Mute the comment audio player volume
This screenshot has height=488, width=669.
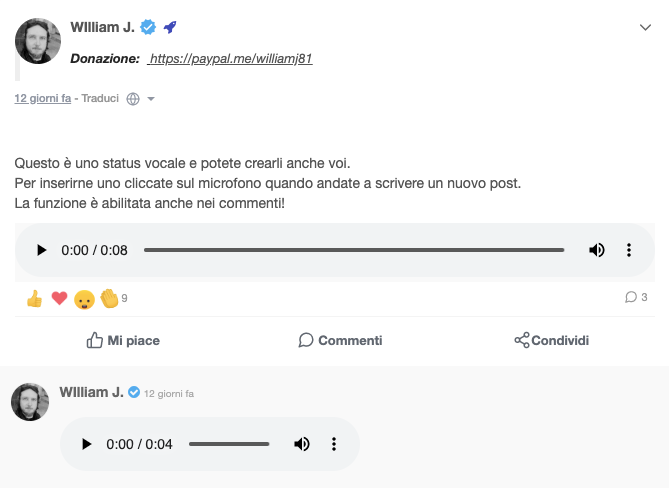click(302, 444)
